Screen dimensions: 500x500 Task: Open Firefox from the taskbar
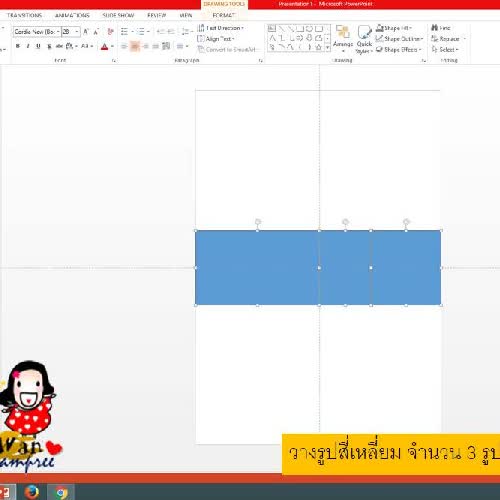coord(32,492)
